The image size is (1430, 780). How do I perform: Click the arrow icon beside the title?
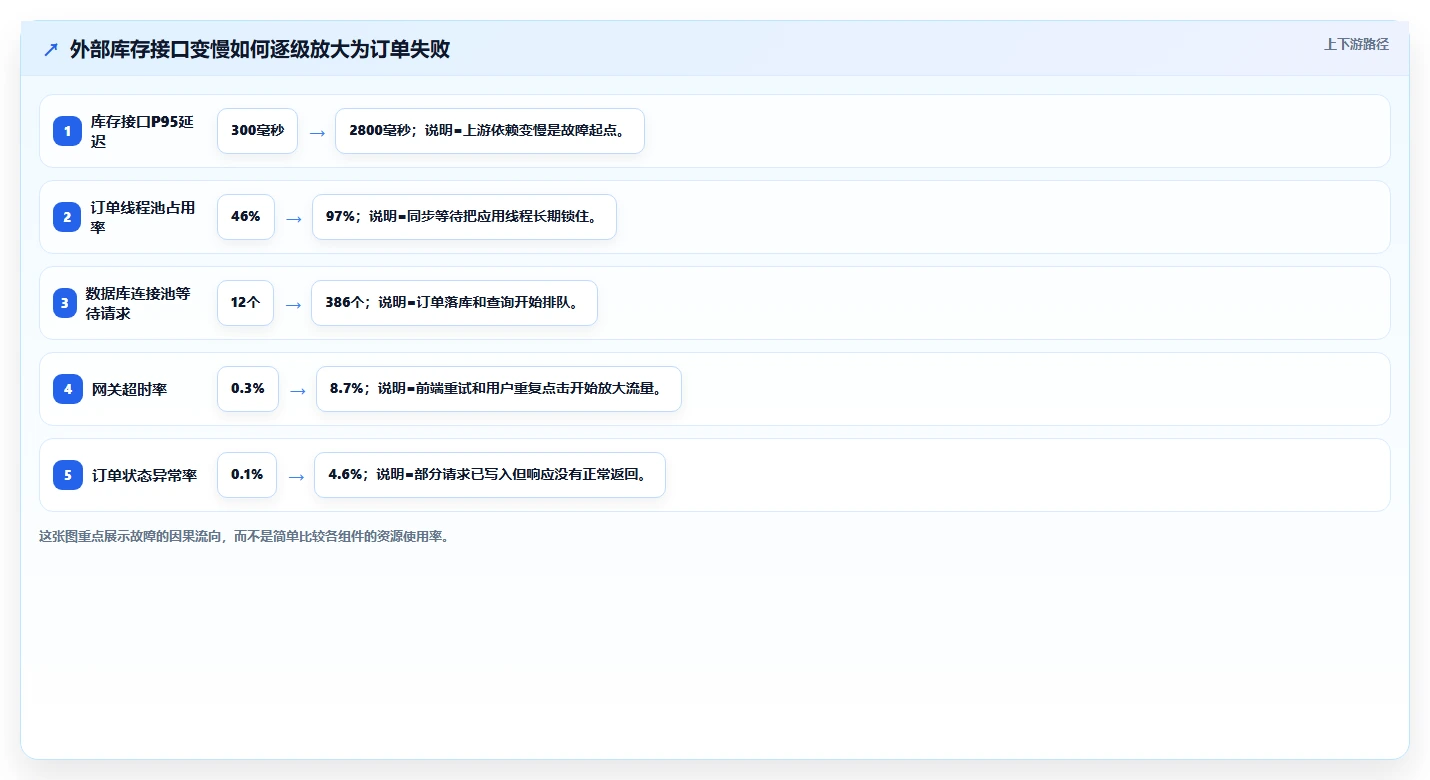[51, 50]
